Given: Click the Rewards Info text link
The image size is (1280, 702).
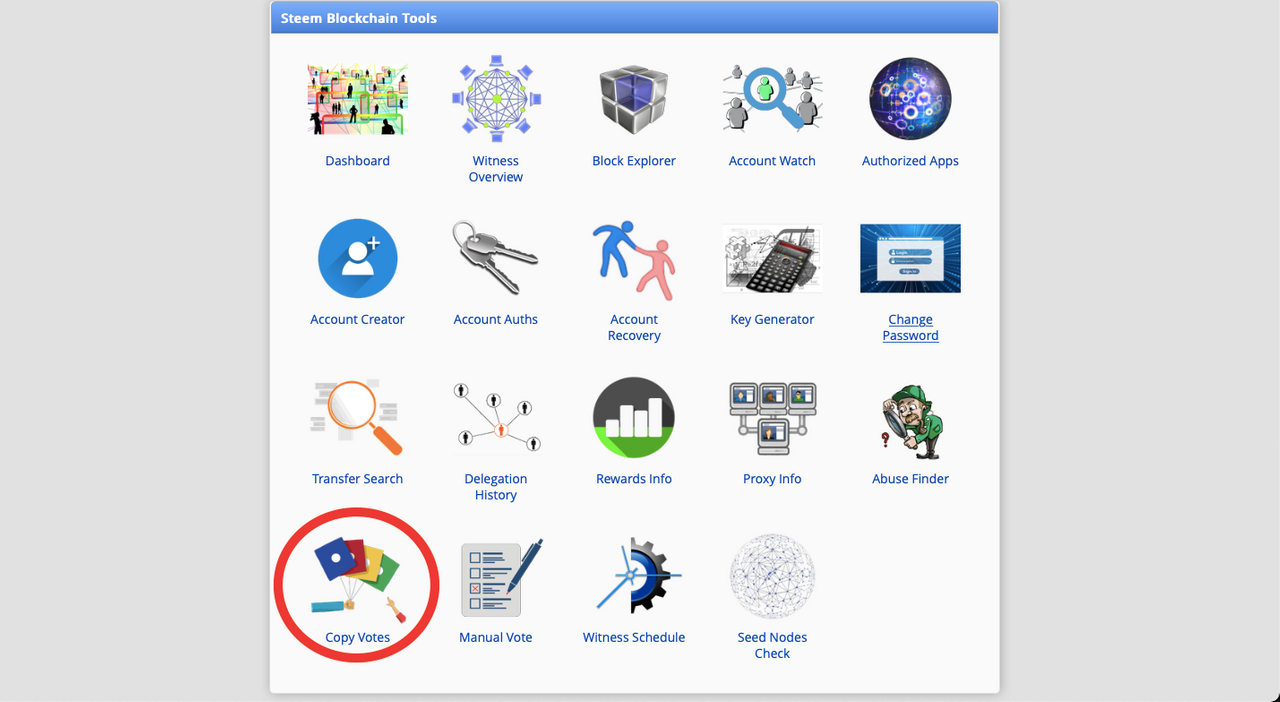Looking at the screenshot, I should click(x=634, y=479).
